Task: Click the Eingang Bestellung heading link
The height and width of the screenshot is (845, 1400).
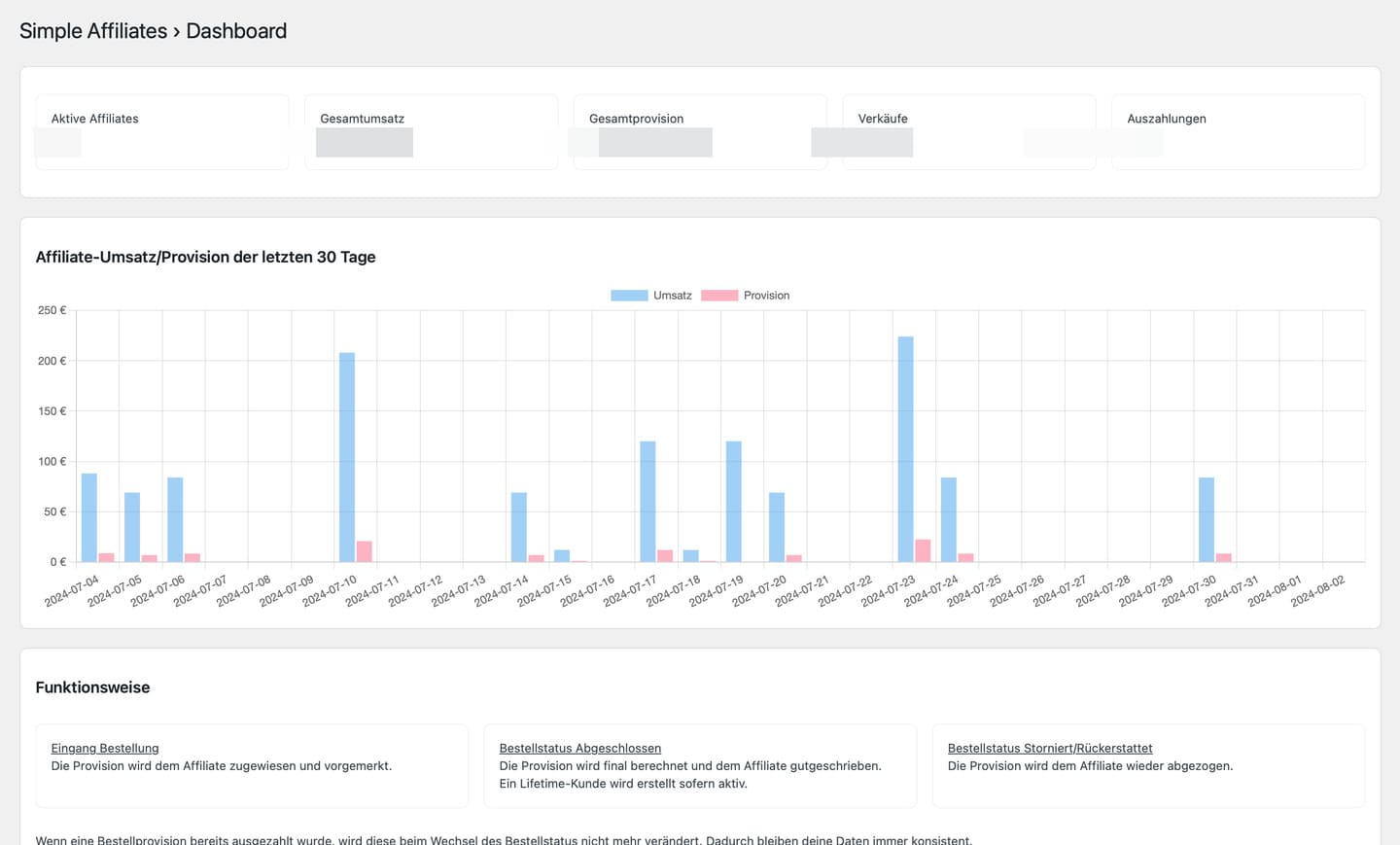Action: (105, 748)
